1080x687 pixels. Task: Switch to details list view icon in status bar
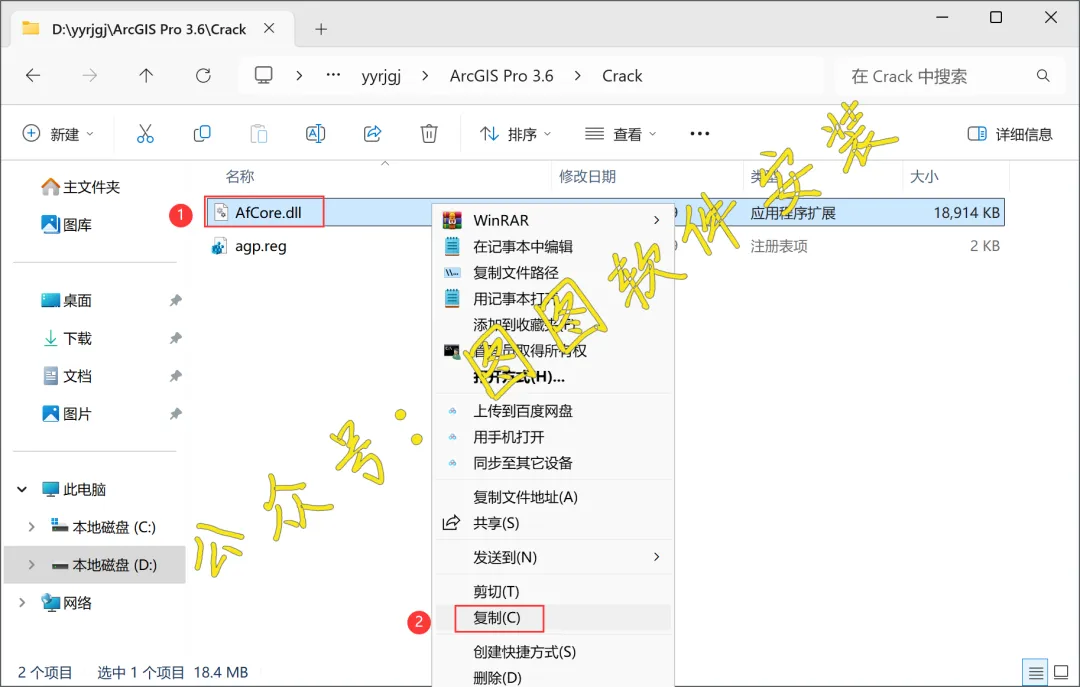(1036, 673)
